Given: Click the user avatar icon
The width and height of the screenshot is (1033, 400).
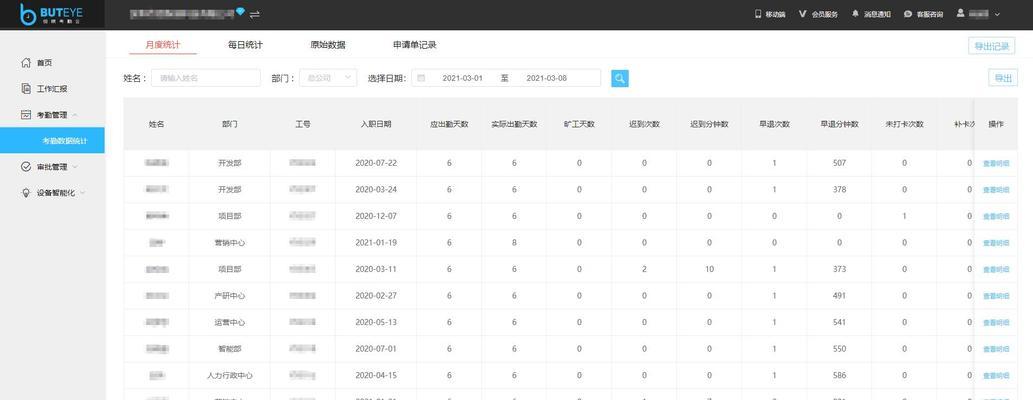Looking at the screenshot, I should click(x=961, y=13).
